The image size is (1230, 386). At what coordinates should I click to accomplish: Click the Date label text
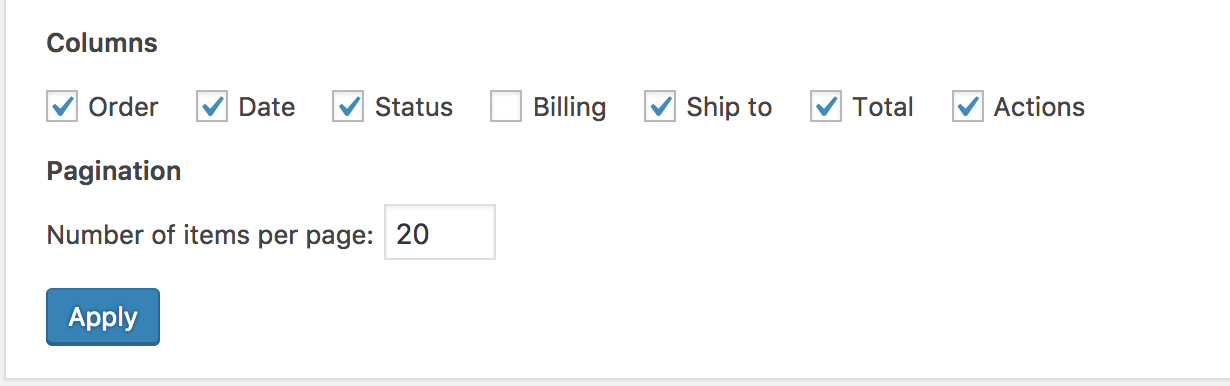point(266,107)
